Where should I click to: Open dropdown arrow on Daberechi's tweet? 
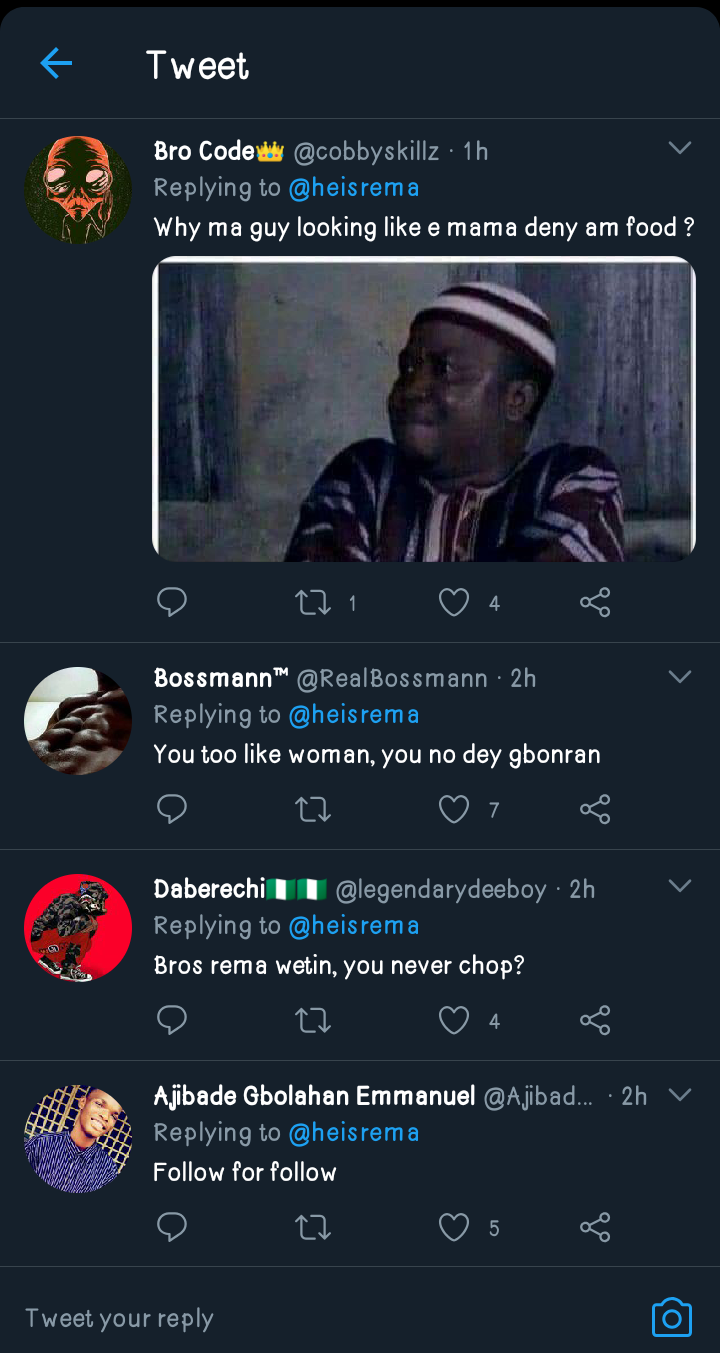[680, 887]
